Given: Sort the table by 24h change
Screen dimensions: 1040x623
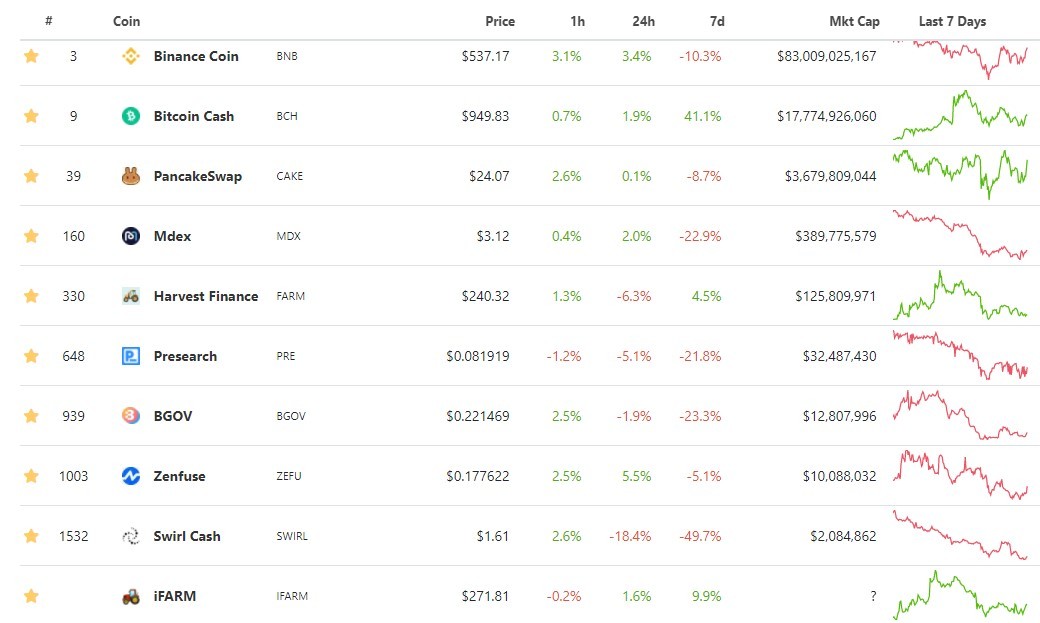Looking at the screenshot, I should 643,21.
